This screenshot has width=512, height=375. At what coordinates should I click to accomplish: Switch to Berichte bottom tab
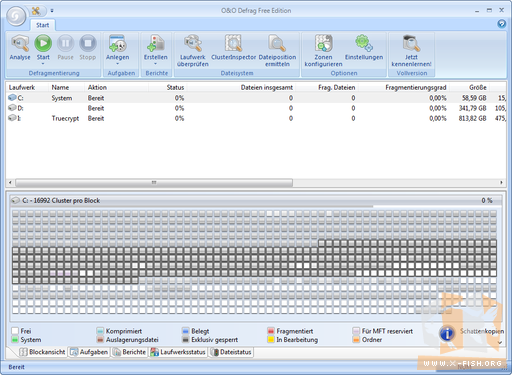tap(129, 352)
